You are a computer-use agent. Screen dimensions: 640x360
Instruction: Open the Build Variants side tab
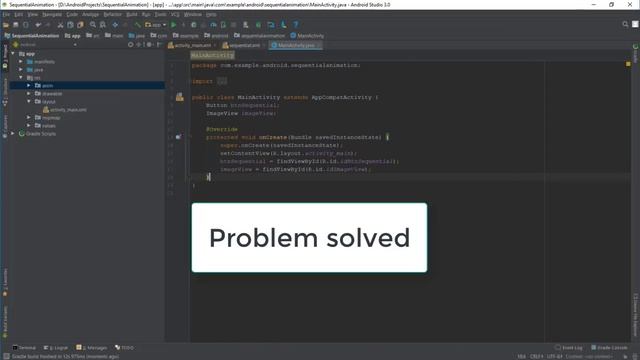click(x=5, y=322)
